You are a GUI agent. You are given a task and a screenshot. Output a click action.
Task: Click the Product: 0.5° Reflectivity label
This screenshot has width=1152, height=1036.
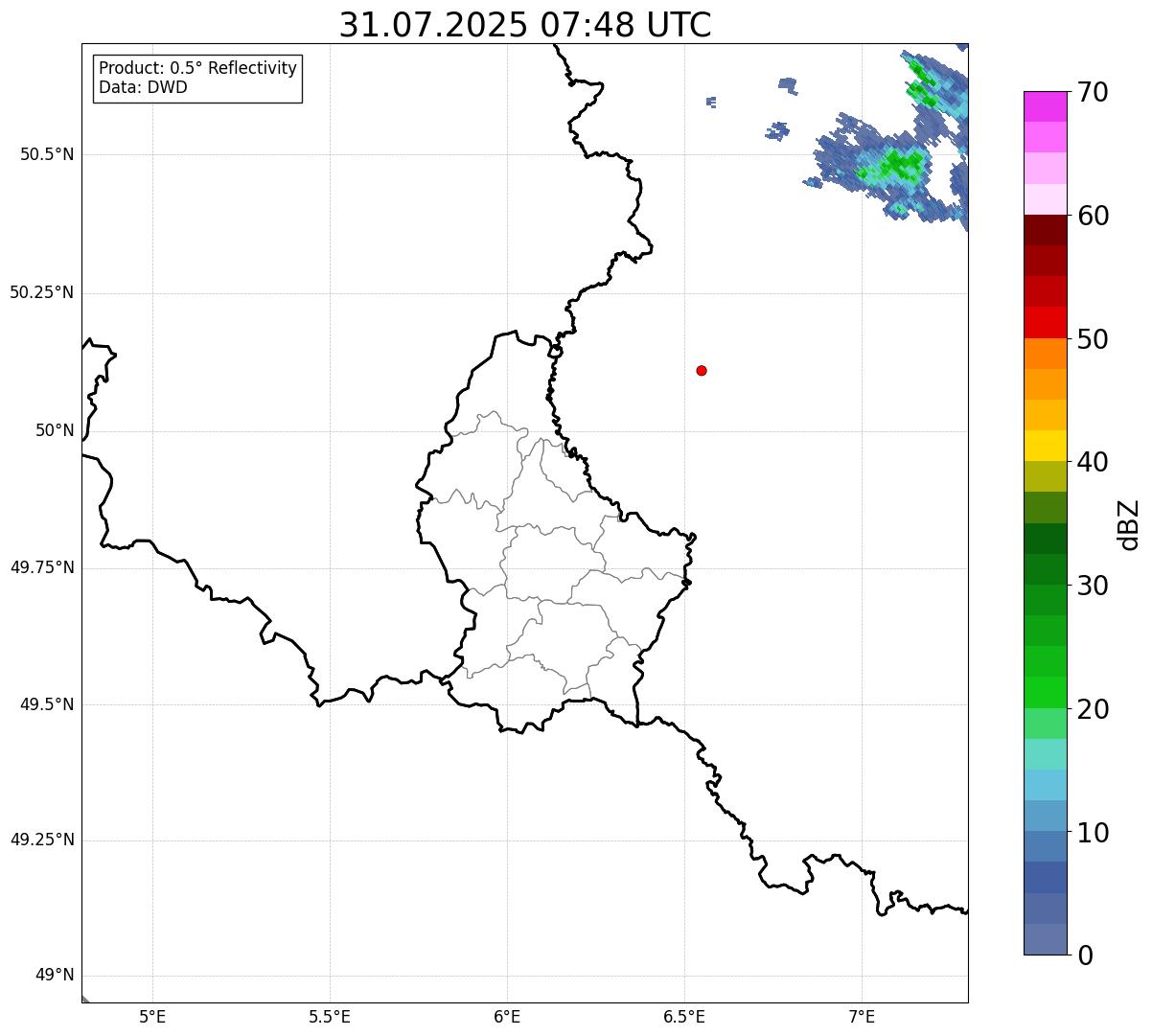coord(197,69)
